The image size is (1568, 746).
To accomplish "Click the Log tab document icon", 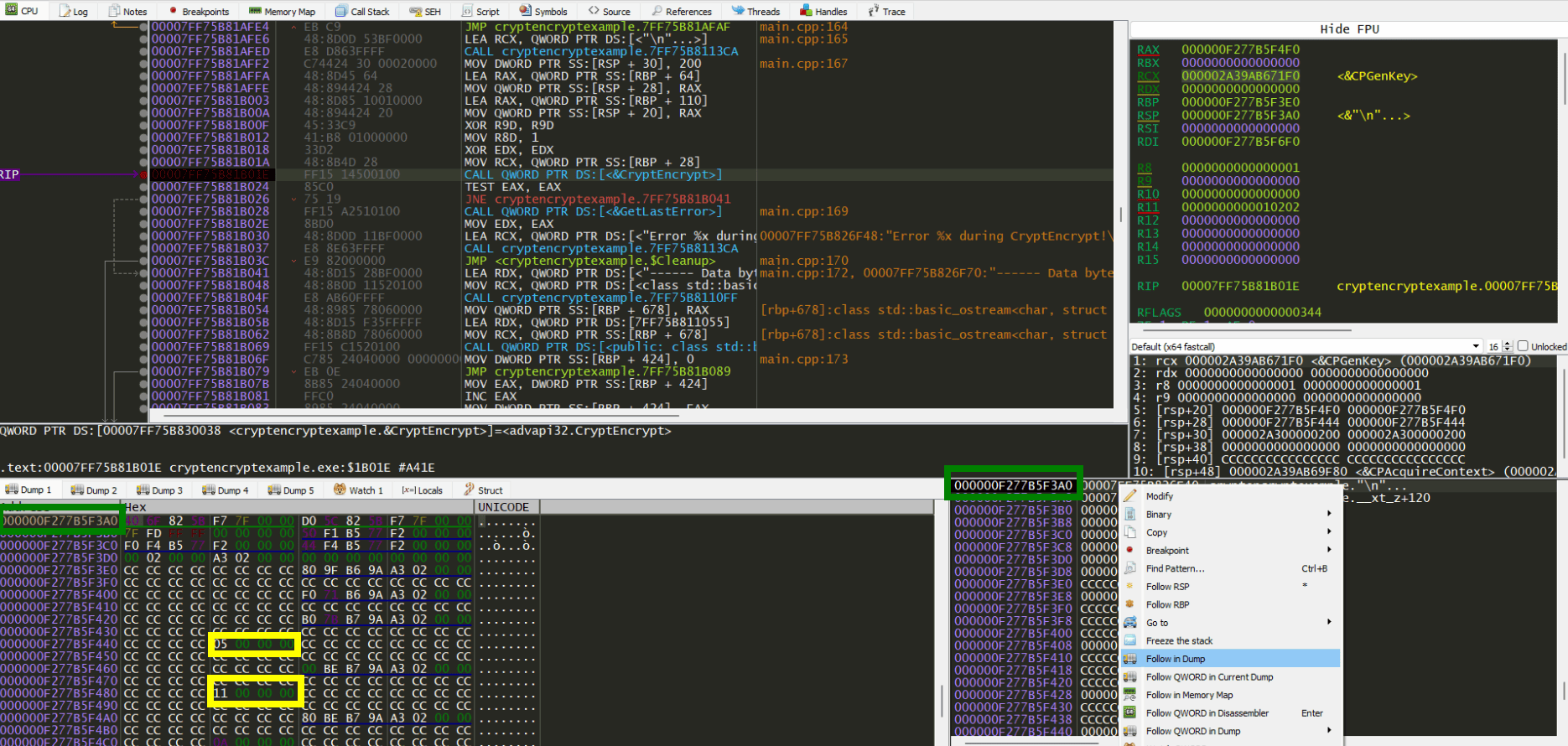I will 65,11.
